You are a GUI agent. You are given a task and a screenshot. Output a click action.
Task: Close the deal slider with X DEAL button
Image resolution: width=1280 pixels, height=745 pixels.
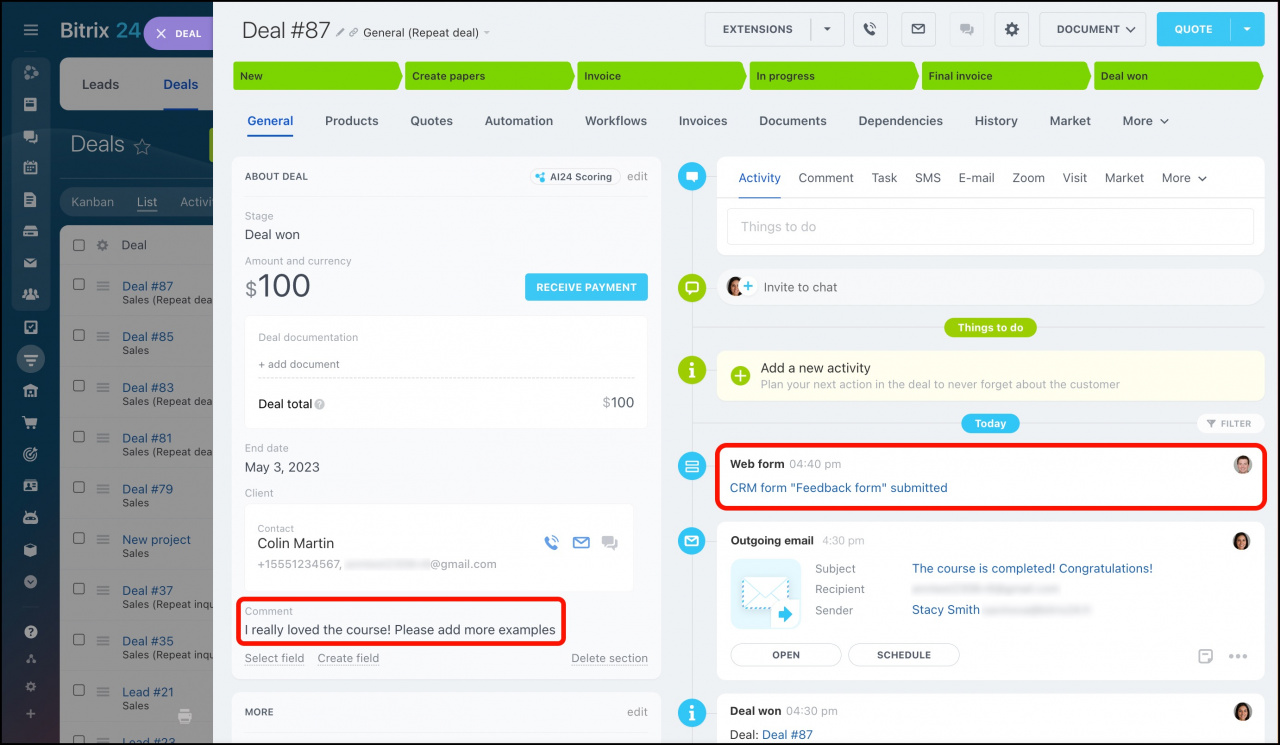180,33
